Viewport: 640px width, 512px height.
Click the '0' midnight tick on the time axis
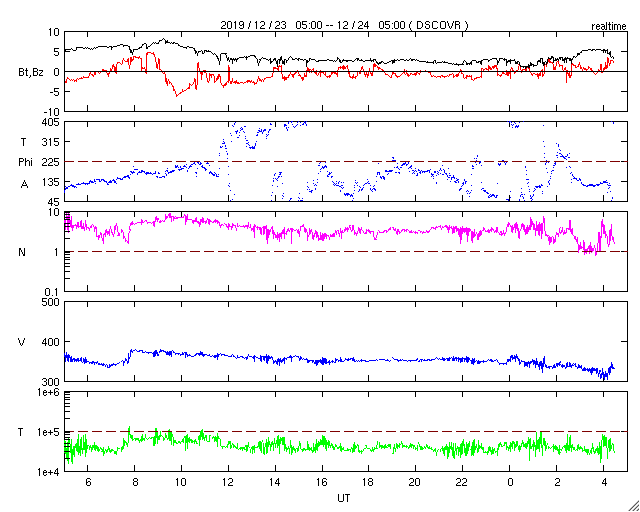point(509,482)
